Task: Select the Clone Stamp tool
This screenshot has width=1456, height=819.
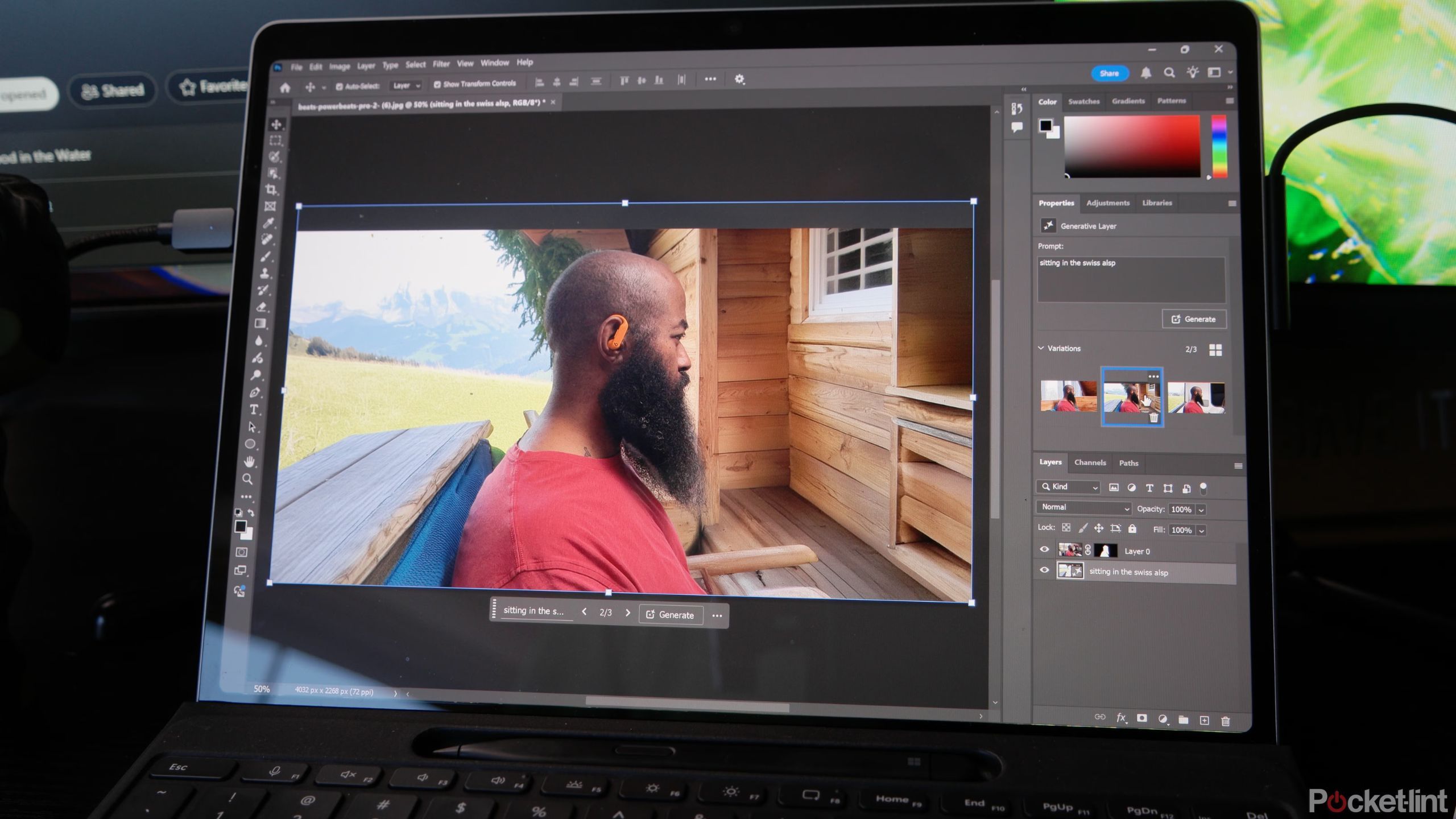Action: pos(264,273)
